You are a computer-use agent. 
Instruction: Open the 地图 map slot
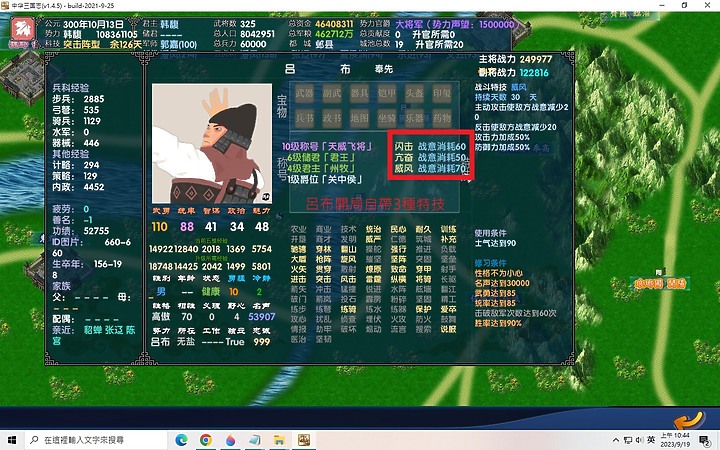pyautogui.click(x=360, y=118)
